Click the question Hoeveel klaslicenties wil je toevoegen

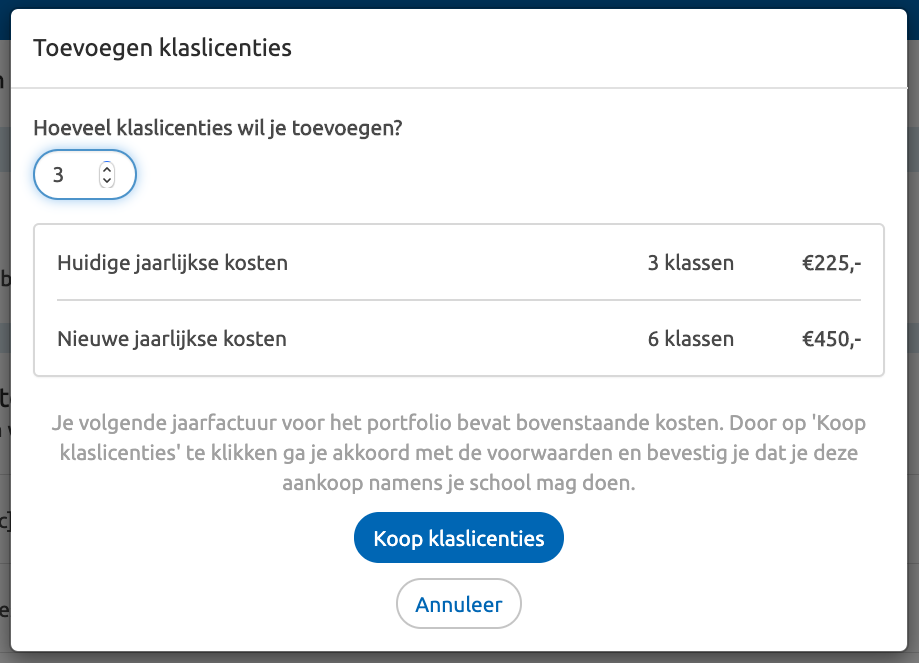(x=218, y=128)
